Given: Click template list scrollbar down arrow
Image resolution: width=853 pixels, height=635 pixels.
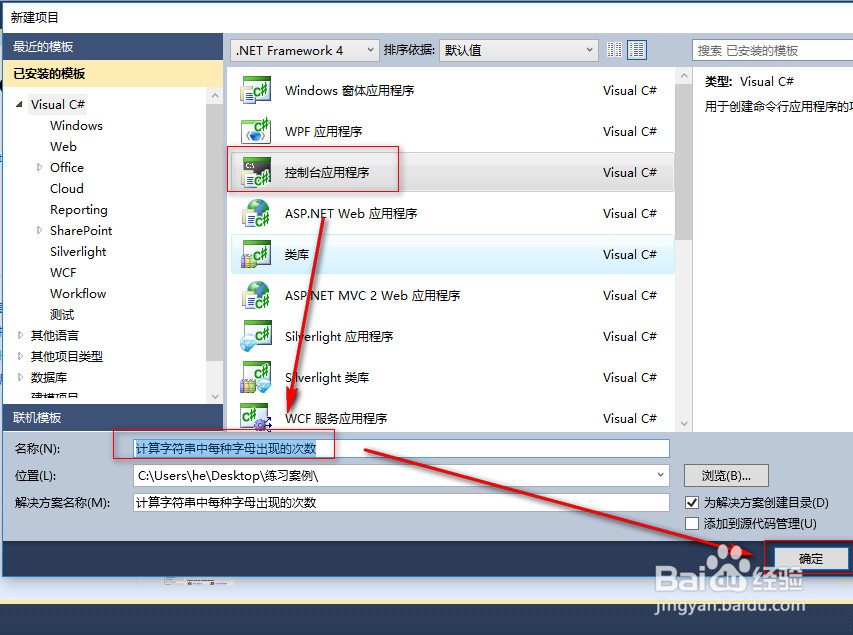Looking at the screenshot, I should tap(684, 423).
